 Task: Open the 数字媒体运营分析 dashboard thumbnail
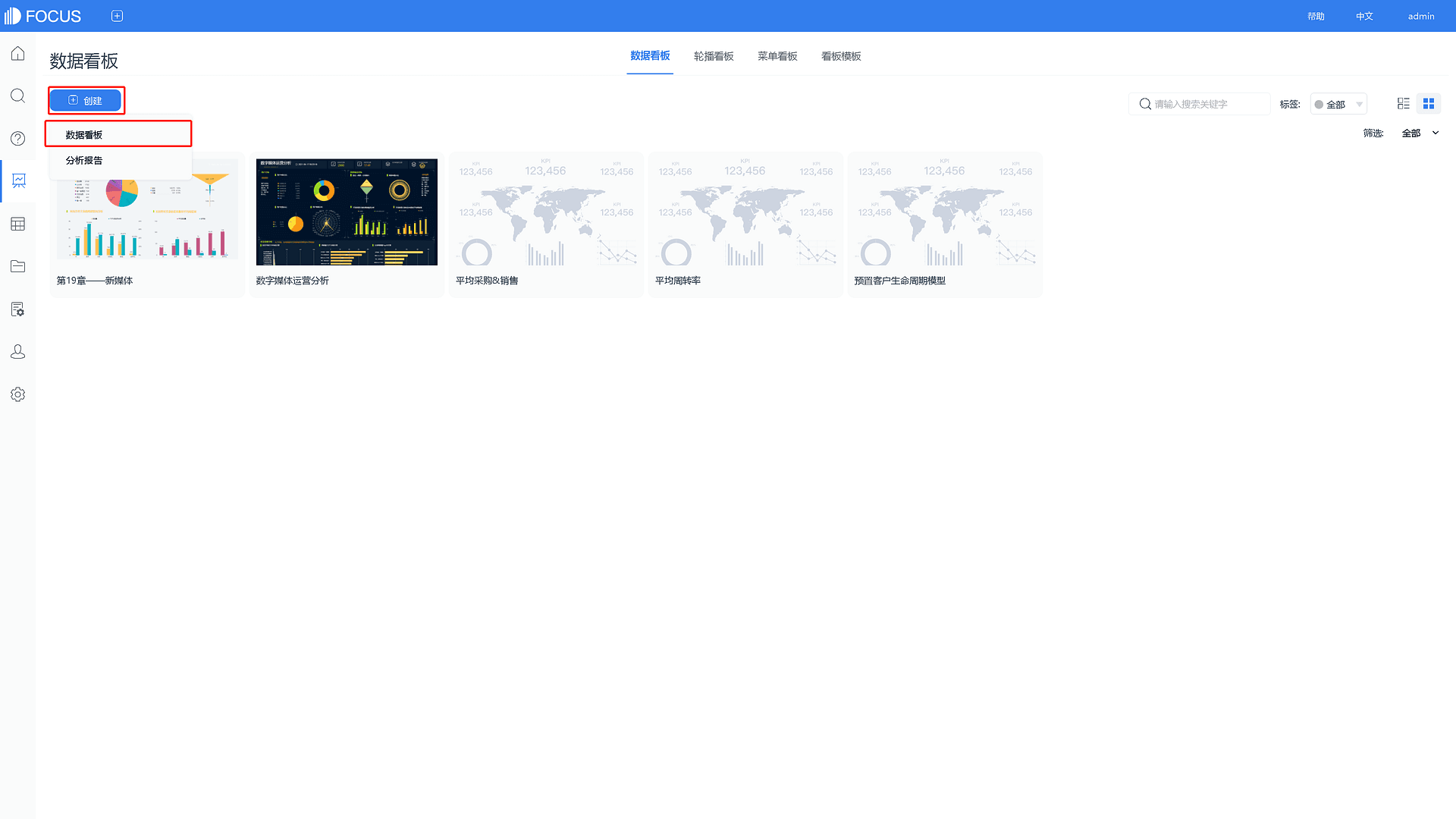[347, 212]
